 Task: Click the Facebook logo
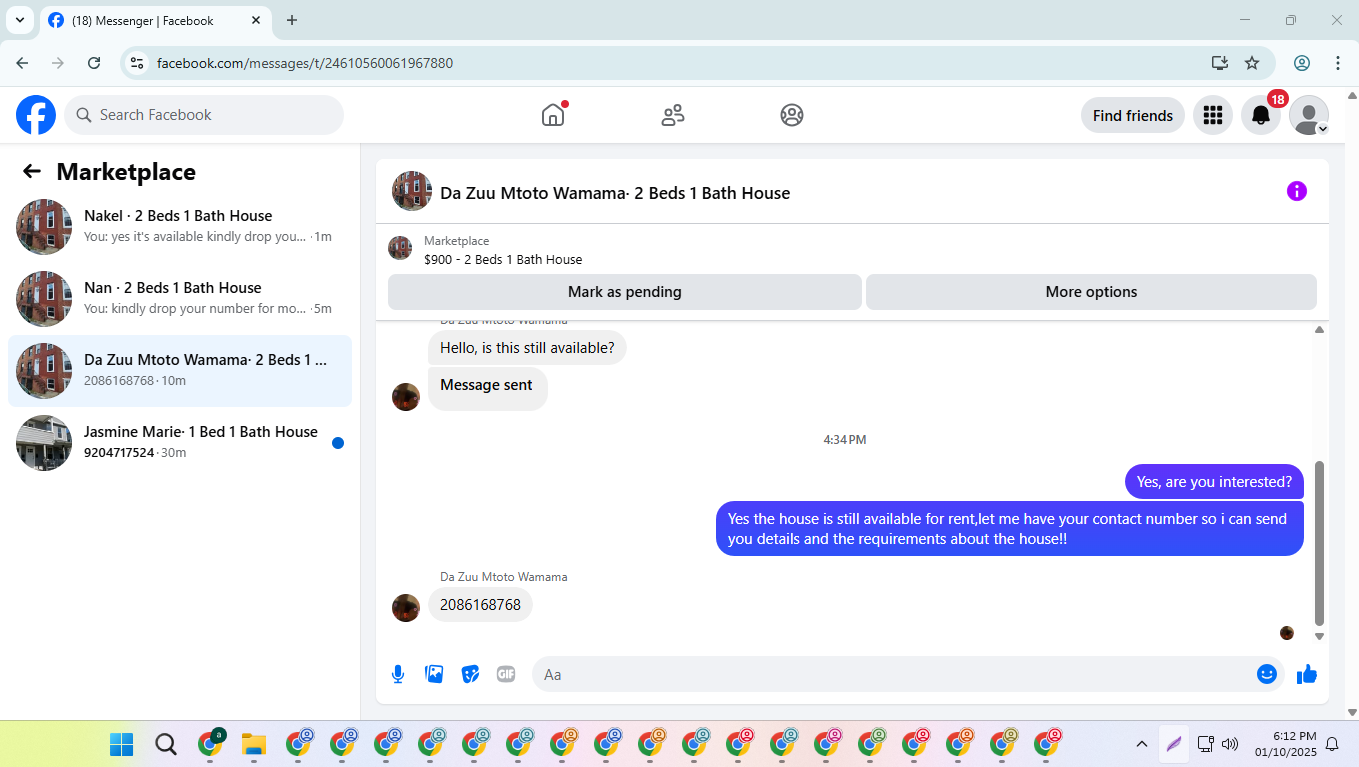[x=36, y=115]
